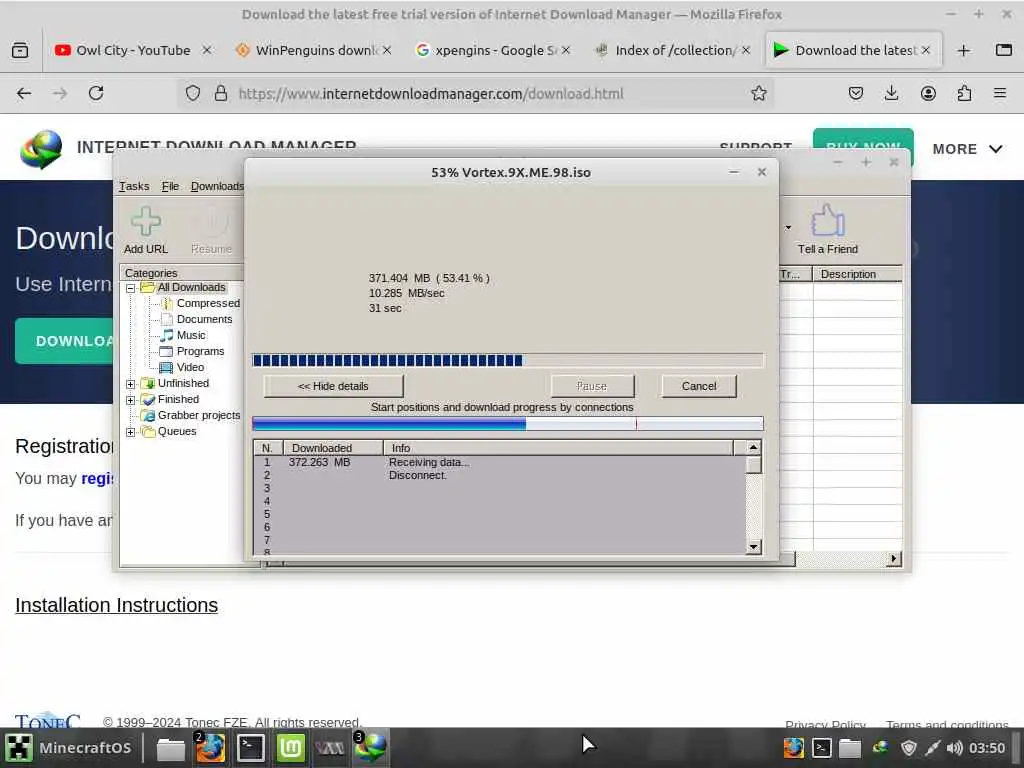Switch to the Firefox taskbar icon
The image size is (1024, 768).
click(x=210, y=748)
